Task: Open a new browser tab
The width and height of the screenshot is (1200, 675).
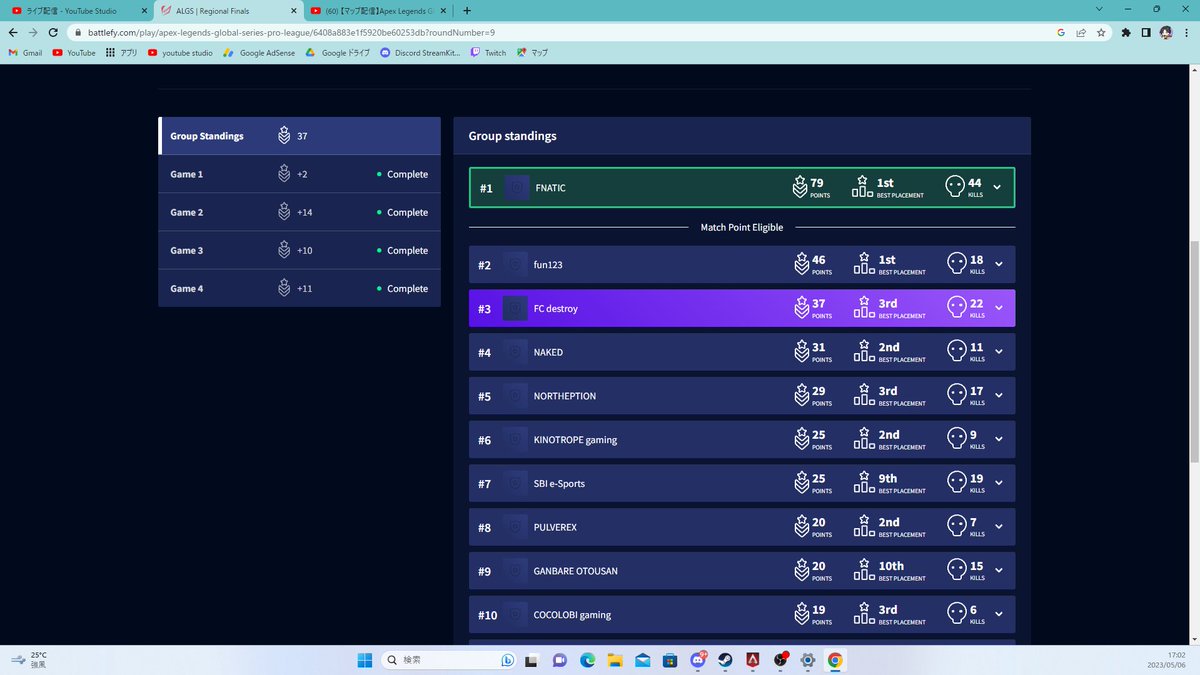Action: (467, 11)
